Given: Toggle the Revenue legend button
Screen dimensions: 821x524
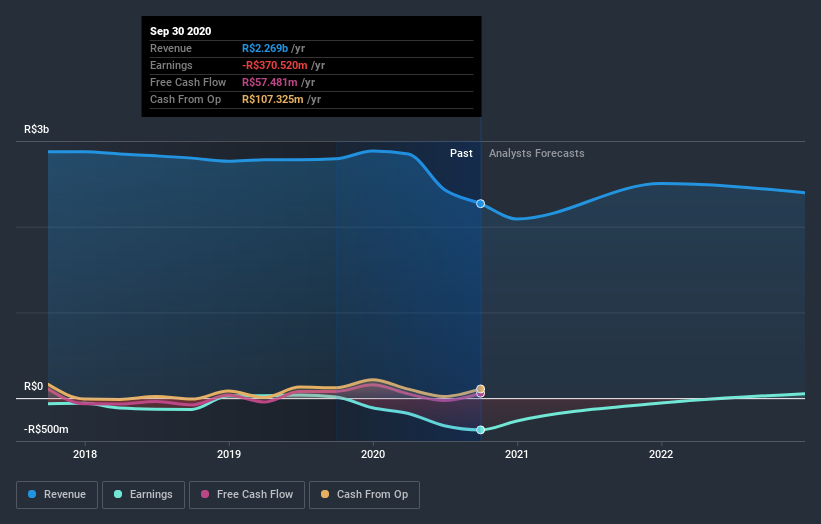Looking at the screenshot, I should (57, 495).
